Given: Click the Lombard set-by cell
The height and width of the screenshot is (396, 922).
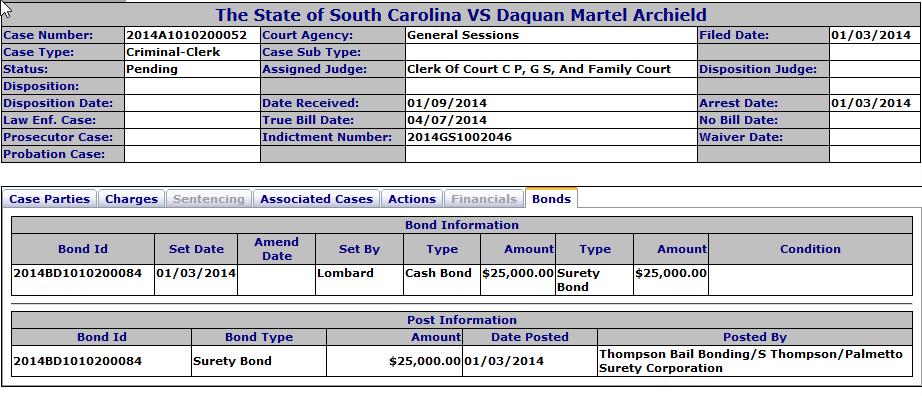Looking at the screenshot, I should [x=345, y=273].
